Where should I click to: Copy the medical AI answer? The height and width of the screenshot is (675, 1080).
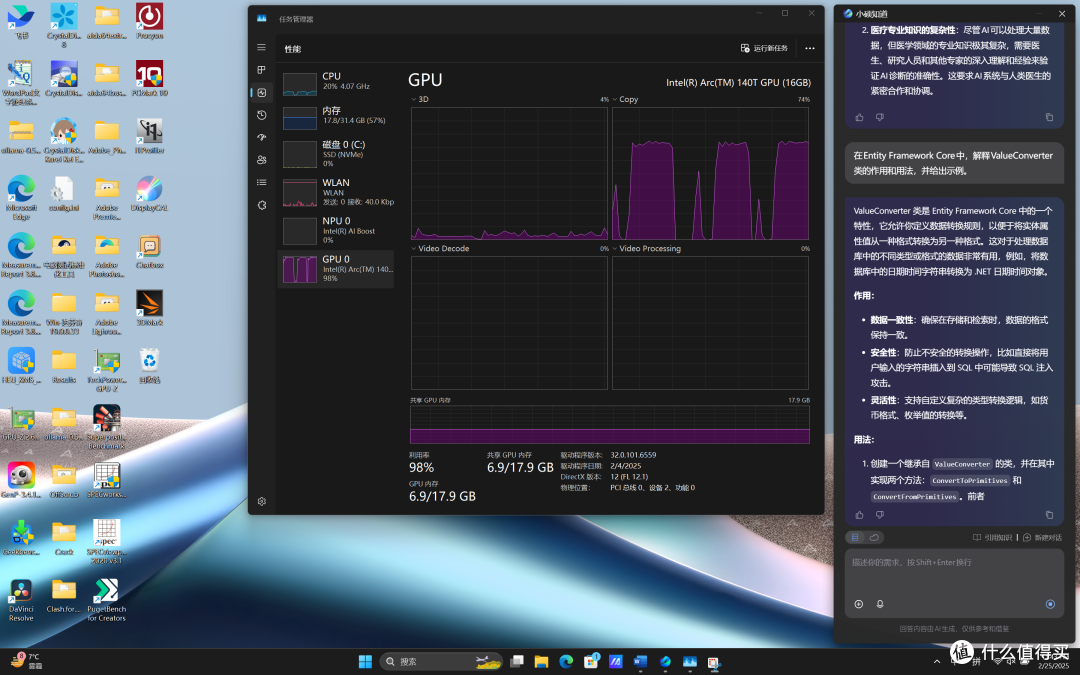tap(1049, 117)
